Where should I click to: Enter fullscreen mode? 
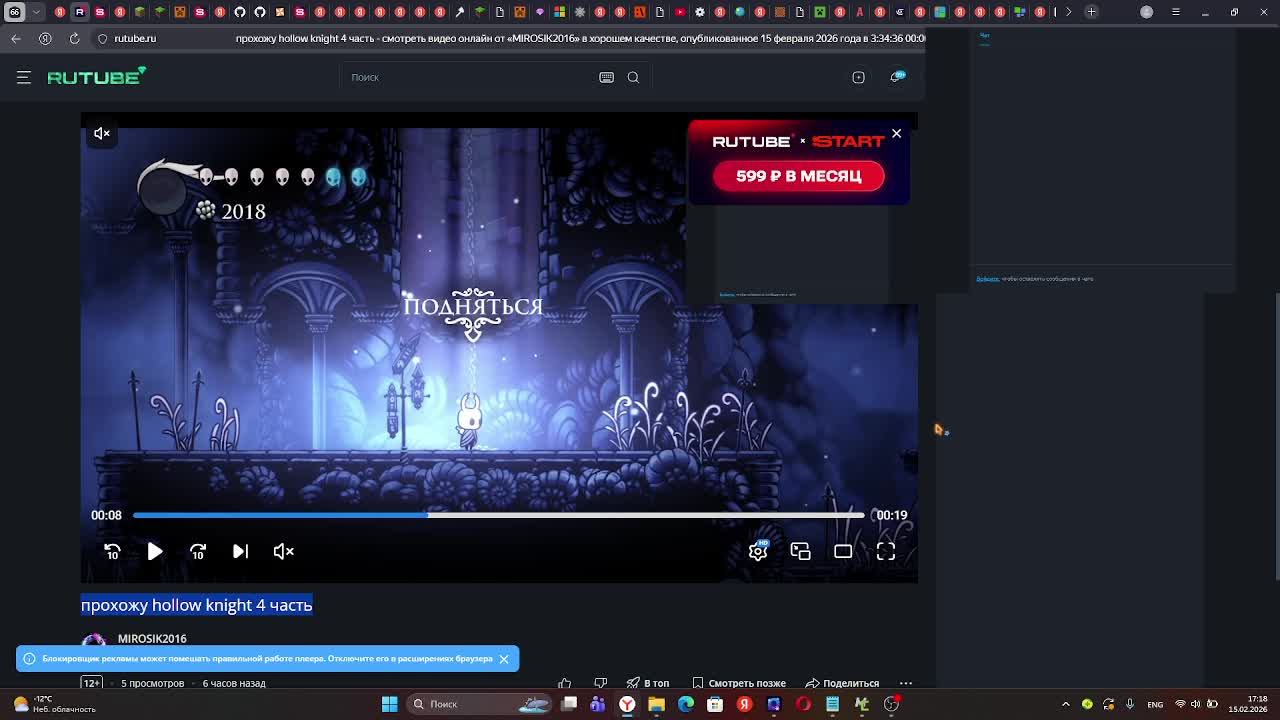click(886, 551)
